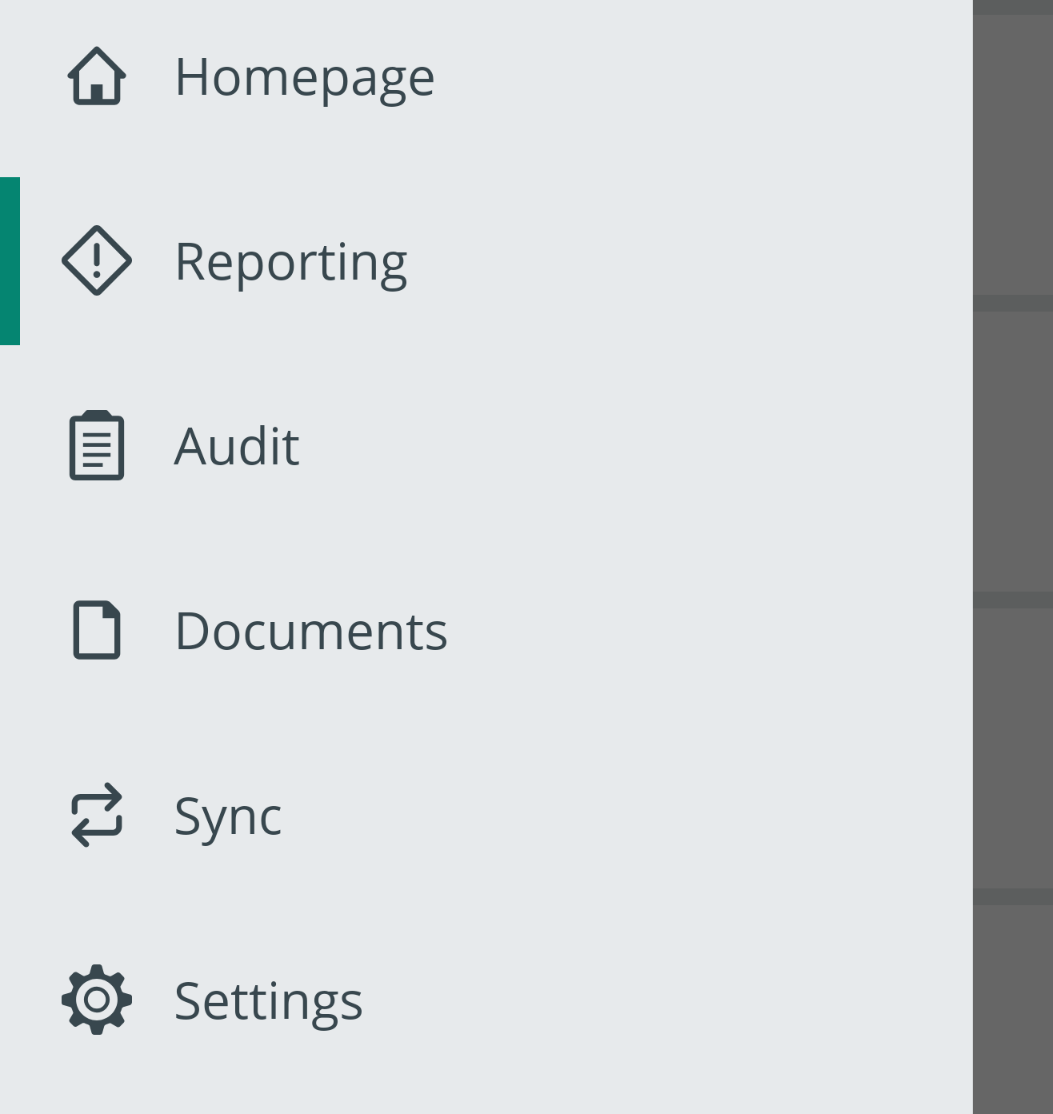Open the Documents menu entry
The image size is (1053, 1114).
click(x=486, y=630)
